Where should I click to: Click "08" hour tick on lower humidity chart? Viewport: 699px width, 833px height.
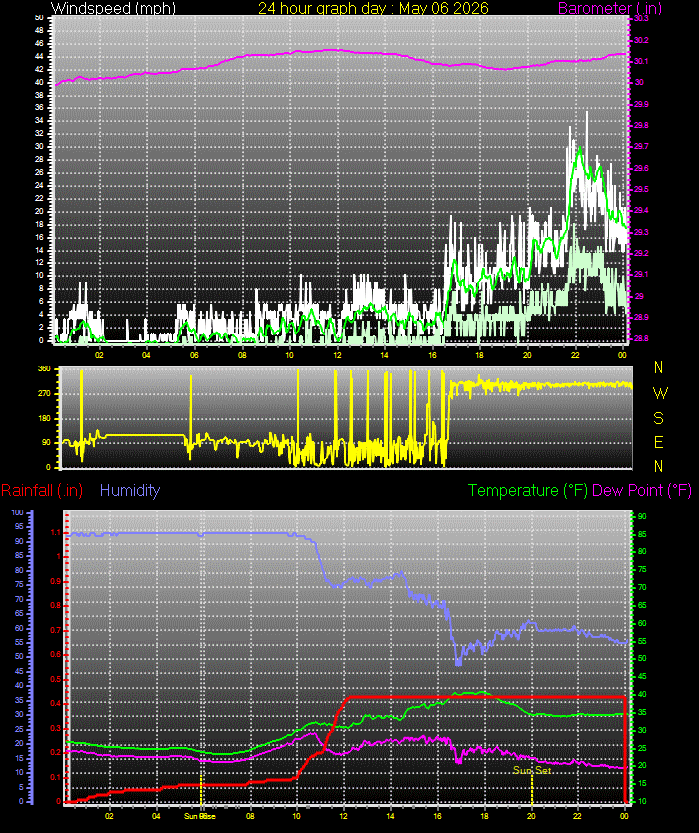tap(250, 816)
